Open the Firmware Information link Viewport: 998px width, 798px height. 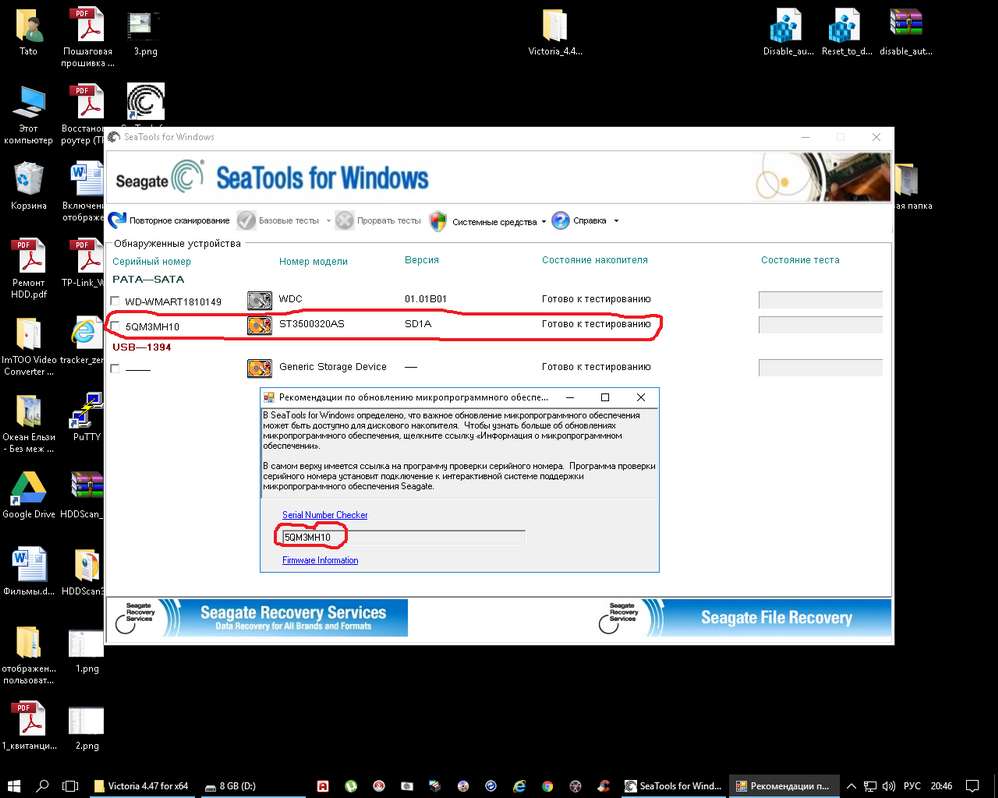coord(320,560)
